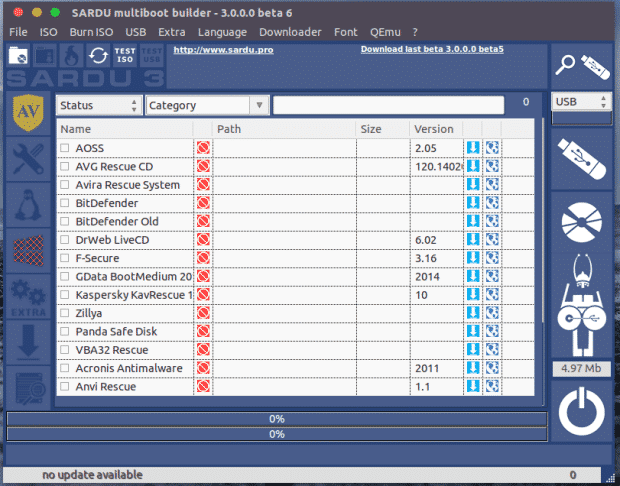Click the lower 0% progress bar
This screenshot has width=620, height=486.
pos(277,434)
